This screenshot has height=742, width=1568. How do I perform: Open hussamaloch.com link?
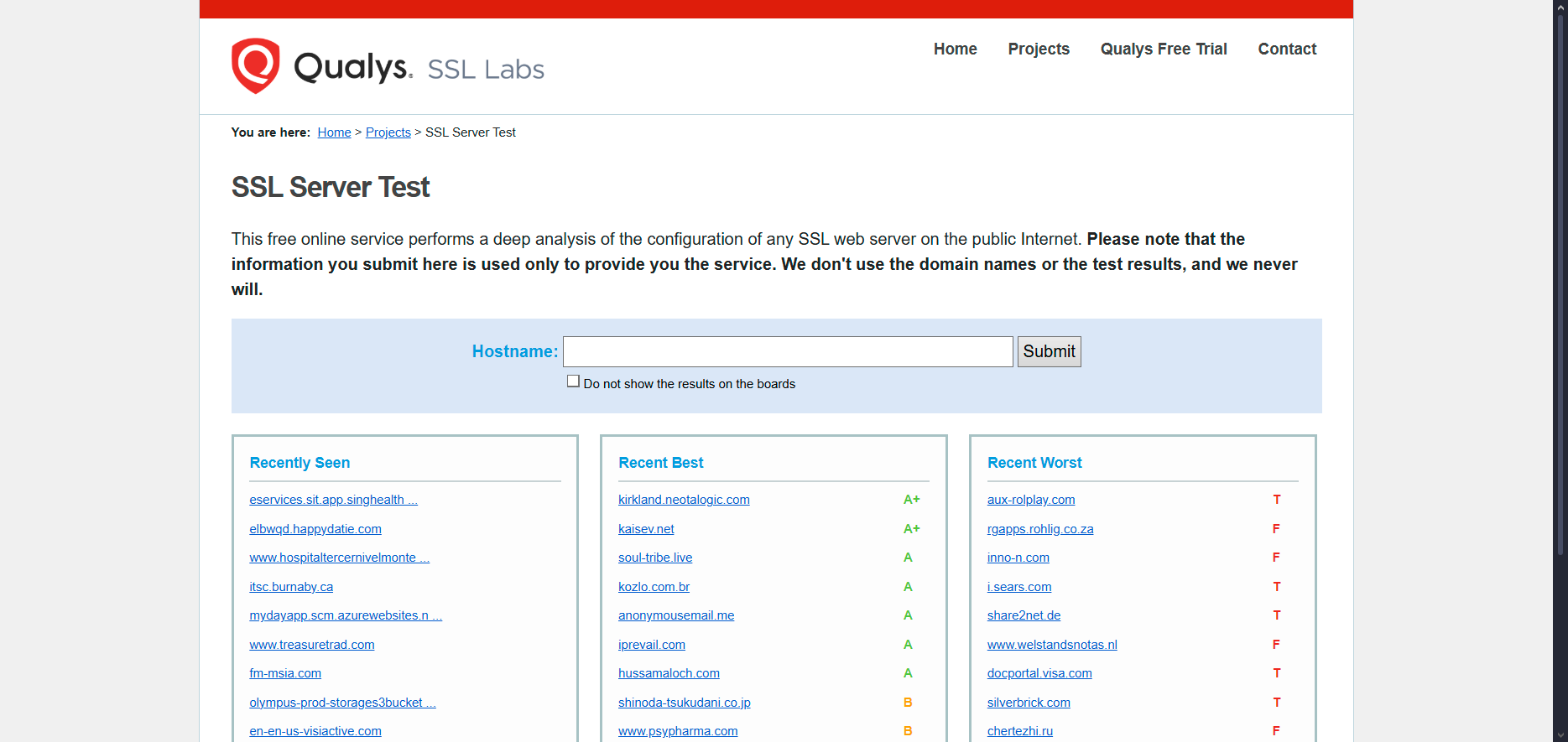tap(669, 673)
